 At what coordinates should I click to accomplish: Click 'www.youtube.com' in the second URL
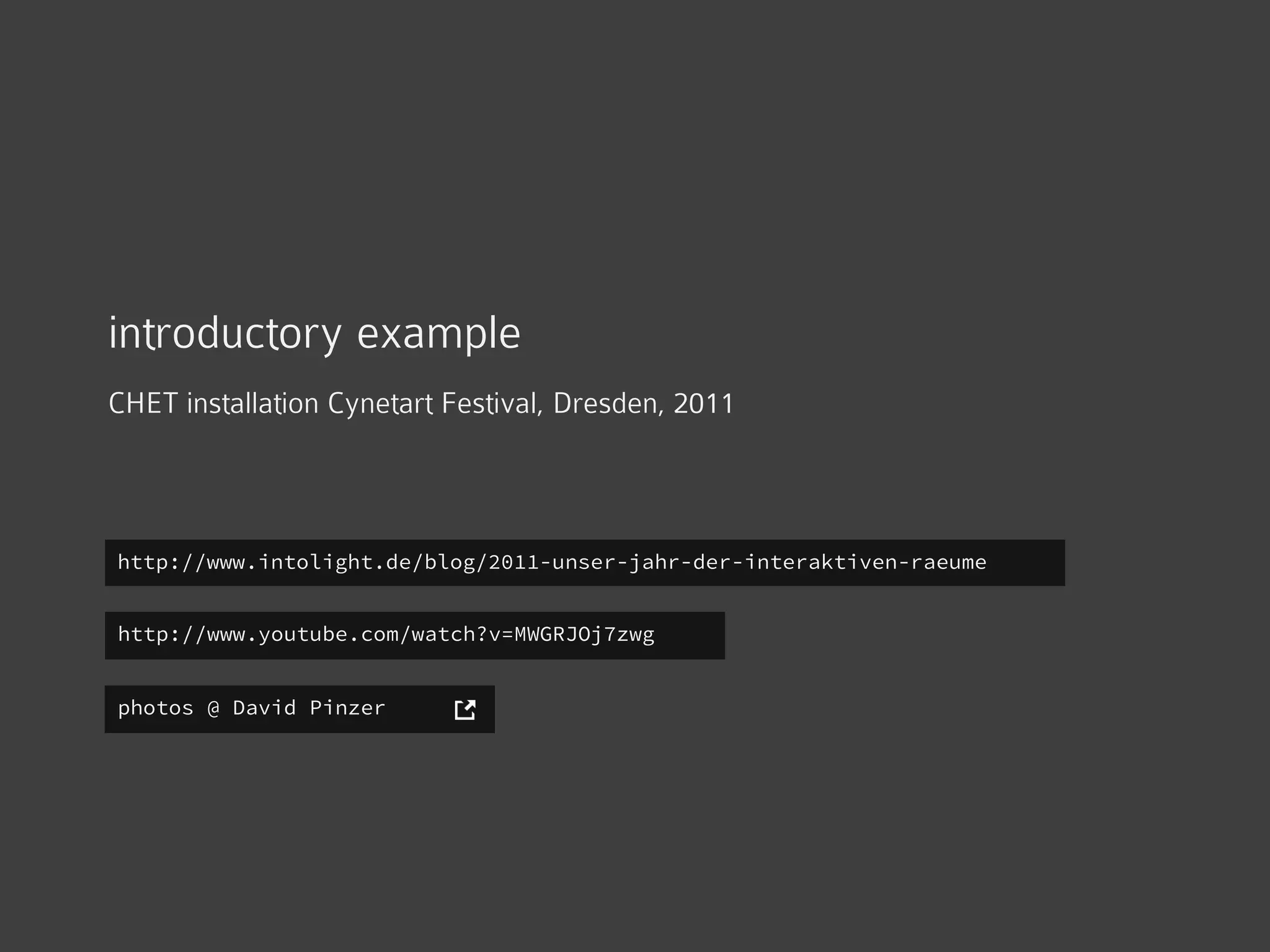(x=302, y=635)
